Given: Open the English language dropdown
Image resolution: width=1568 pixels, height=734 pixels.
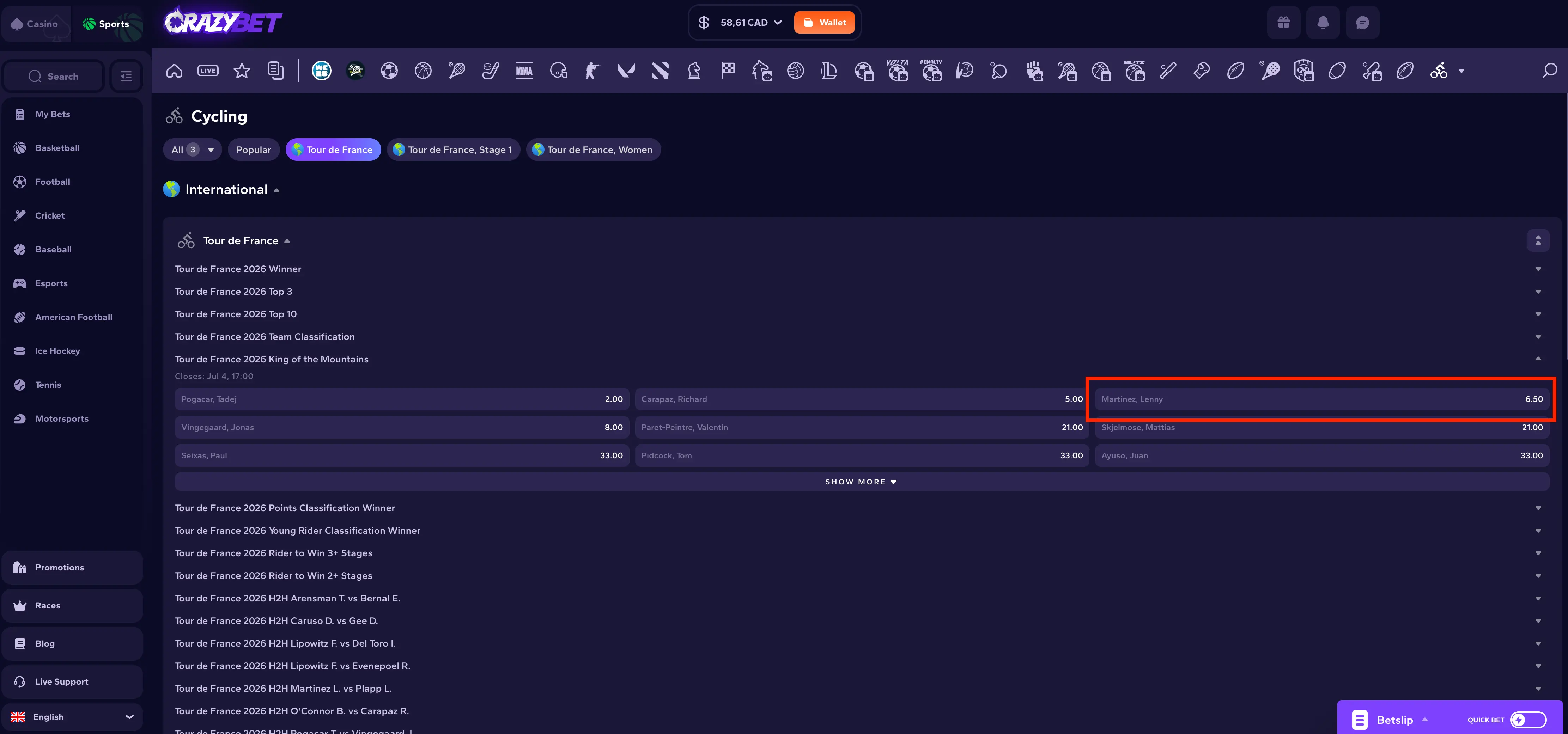Looking at the screenshot, I should [x=72, y=716].
